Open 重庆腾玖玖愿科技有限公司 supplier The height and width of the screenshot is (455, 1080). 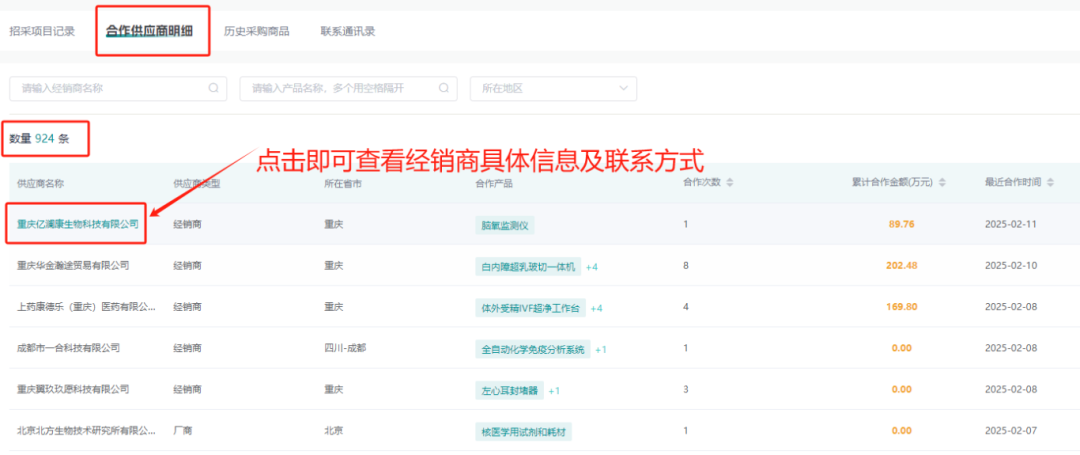click(73, 389)
